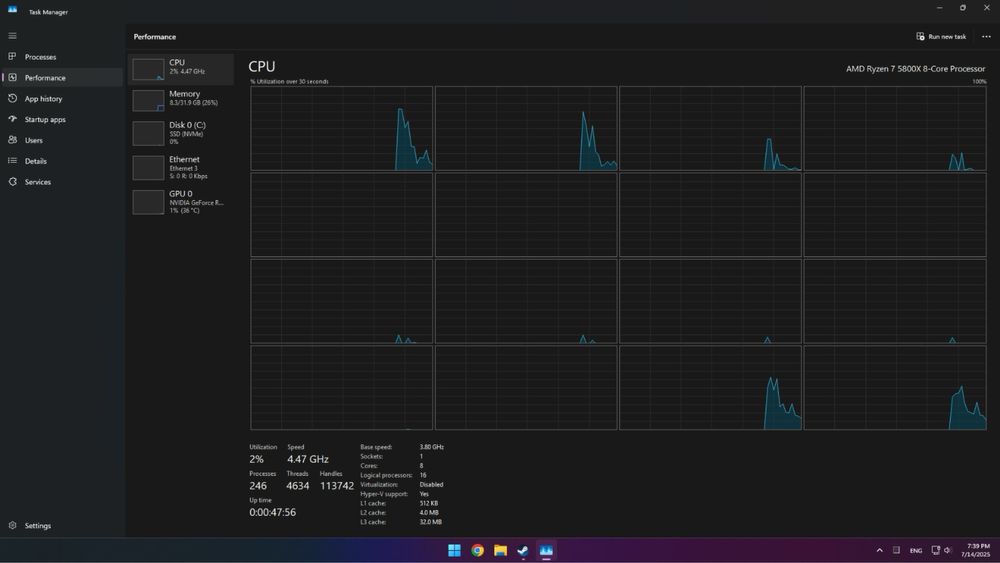This screenshot has width=1000, height=563.
Task: Click the L3 cache 32.0 MB value
Action: [x=430, y=522]
